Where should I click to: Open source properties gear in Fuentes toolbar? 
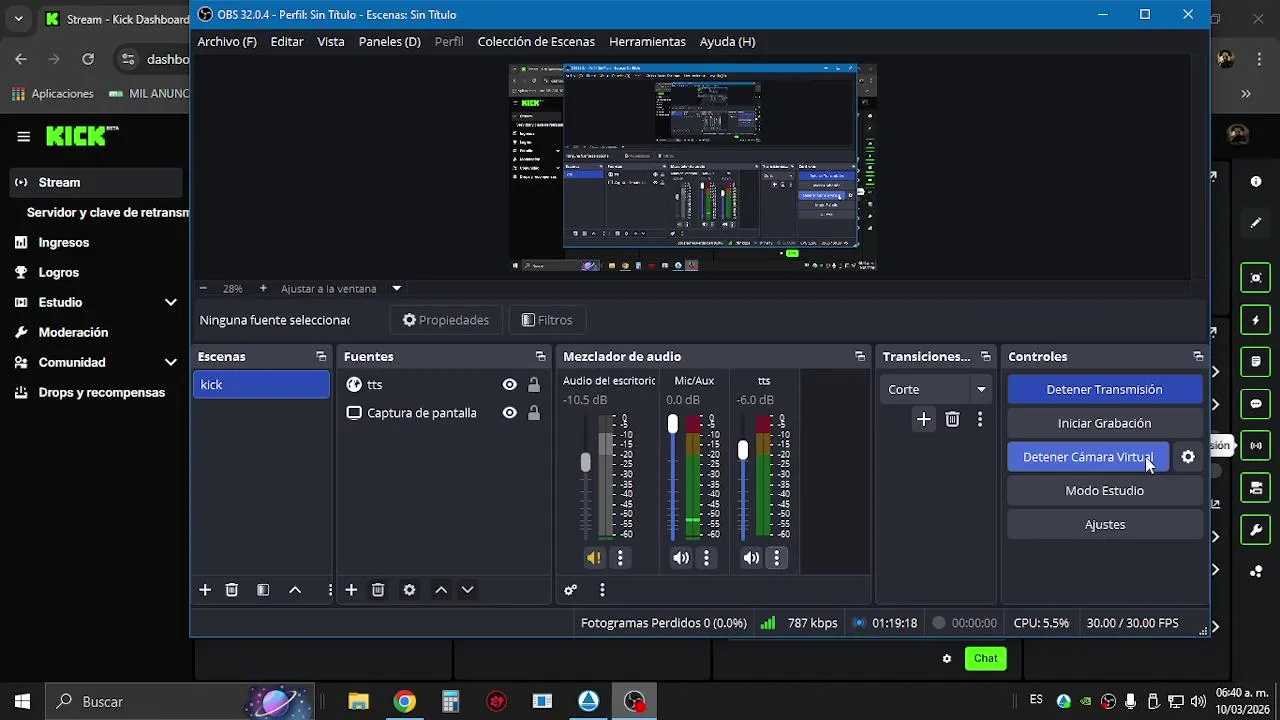pyautogui.click(x=409, y=590)
